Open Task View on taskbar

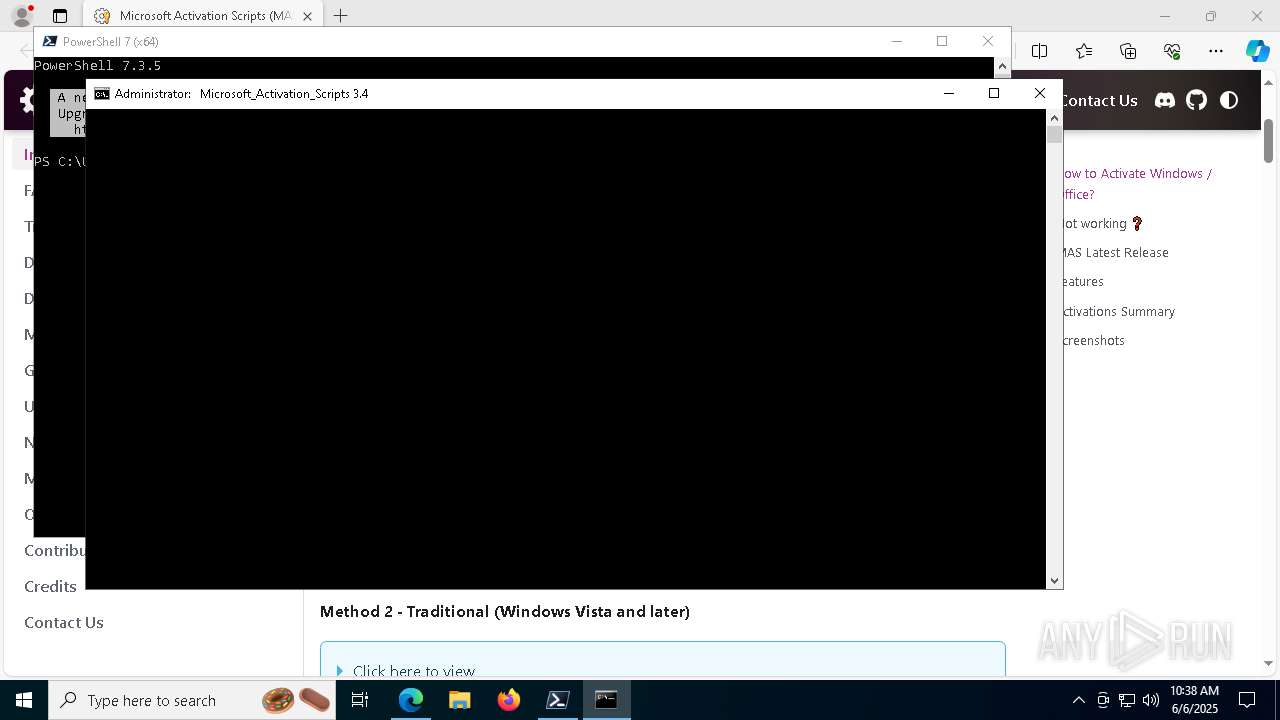pos(360,700)
